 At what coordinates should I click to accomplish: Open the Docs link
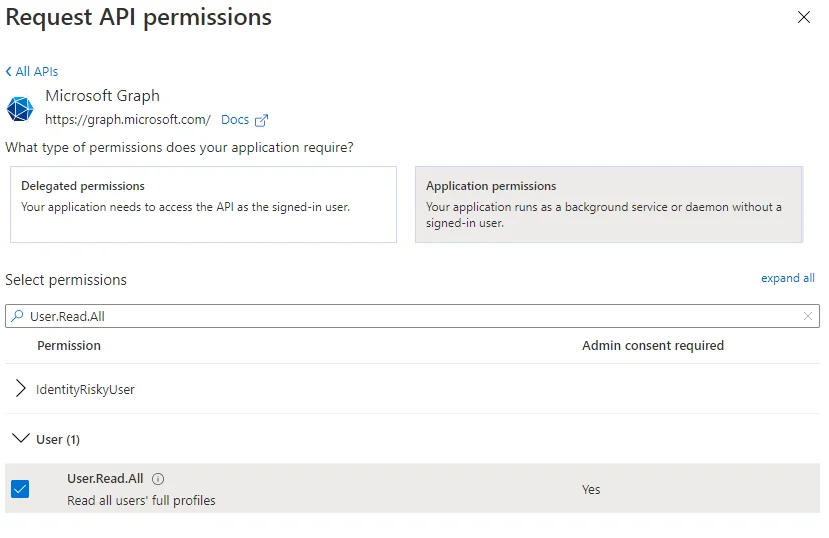pyautogui.click(x=235, y=120)
